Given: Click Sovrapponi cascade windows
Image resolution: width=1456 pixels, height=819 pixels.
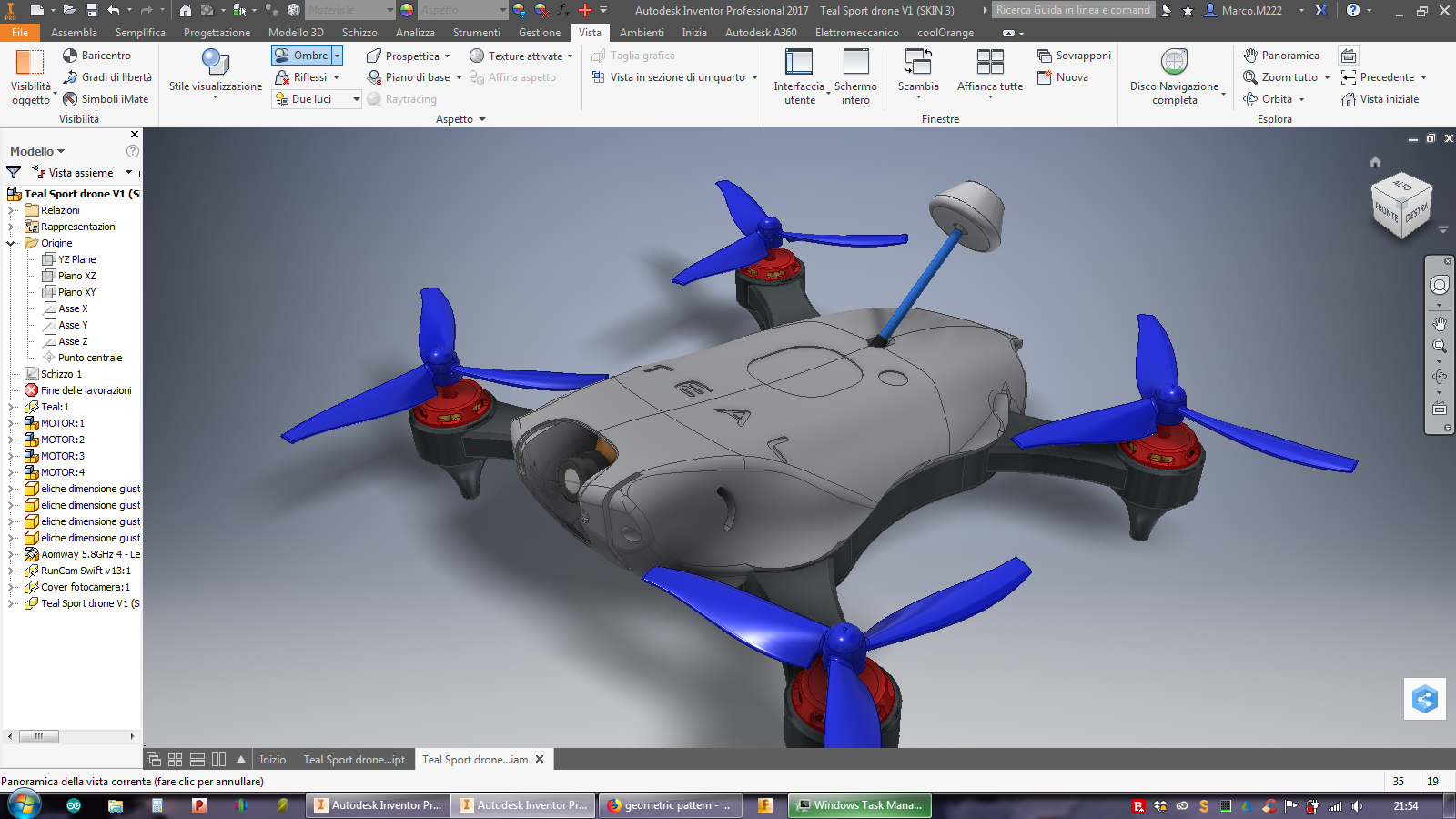Looking at the screenshot, I should coord(1075,56).
